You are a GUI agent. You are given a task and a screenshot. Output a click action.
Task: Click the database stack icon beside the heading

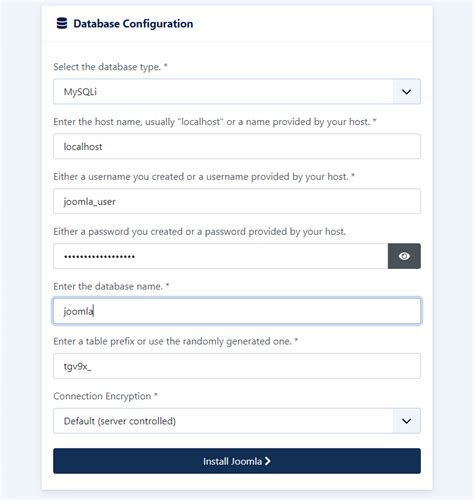[x=62, y=23]
